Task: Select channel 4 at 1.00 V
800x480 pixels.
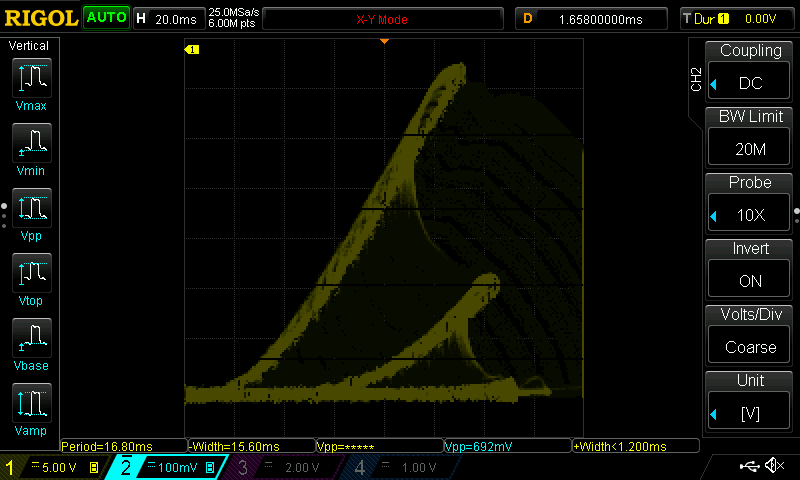Action: click(x=403, y=467)
